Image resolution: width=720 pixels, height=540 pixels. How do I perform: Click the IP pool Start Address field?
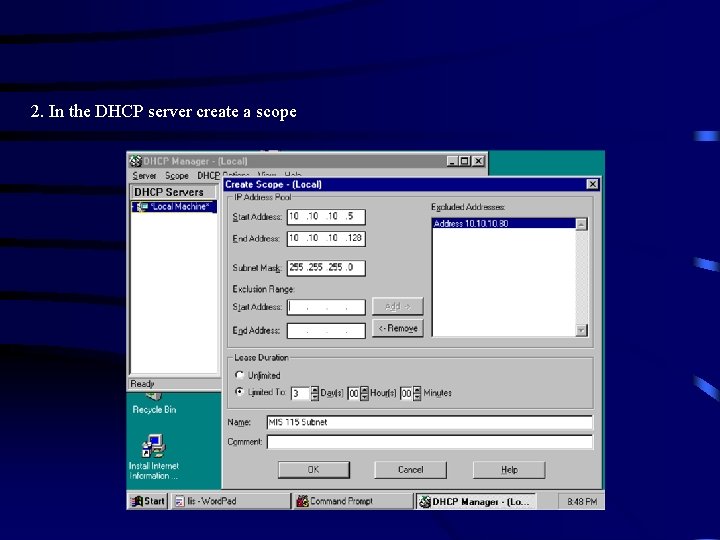326,217
